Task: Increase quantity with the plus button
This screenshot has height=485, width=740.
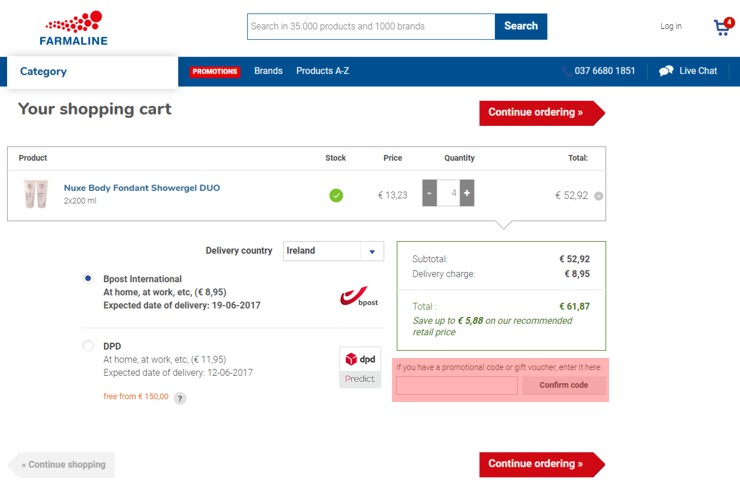Action: click(x=467, y=193)
